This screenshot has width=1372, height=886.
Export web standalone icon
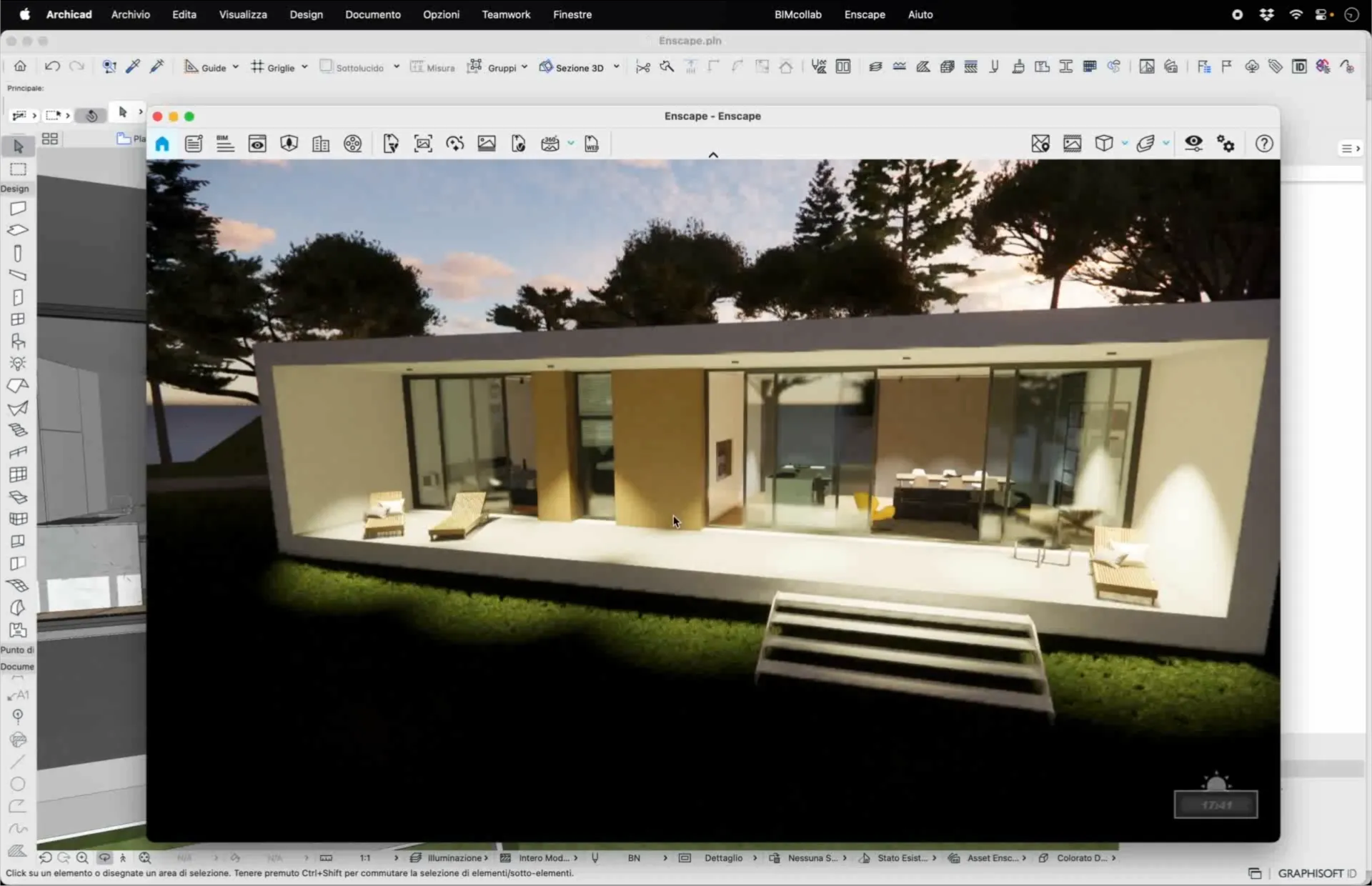point(592,144)
